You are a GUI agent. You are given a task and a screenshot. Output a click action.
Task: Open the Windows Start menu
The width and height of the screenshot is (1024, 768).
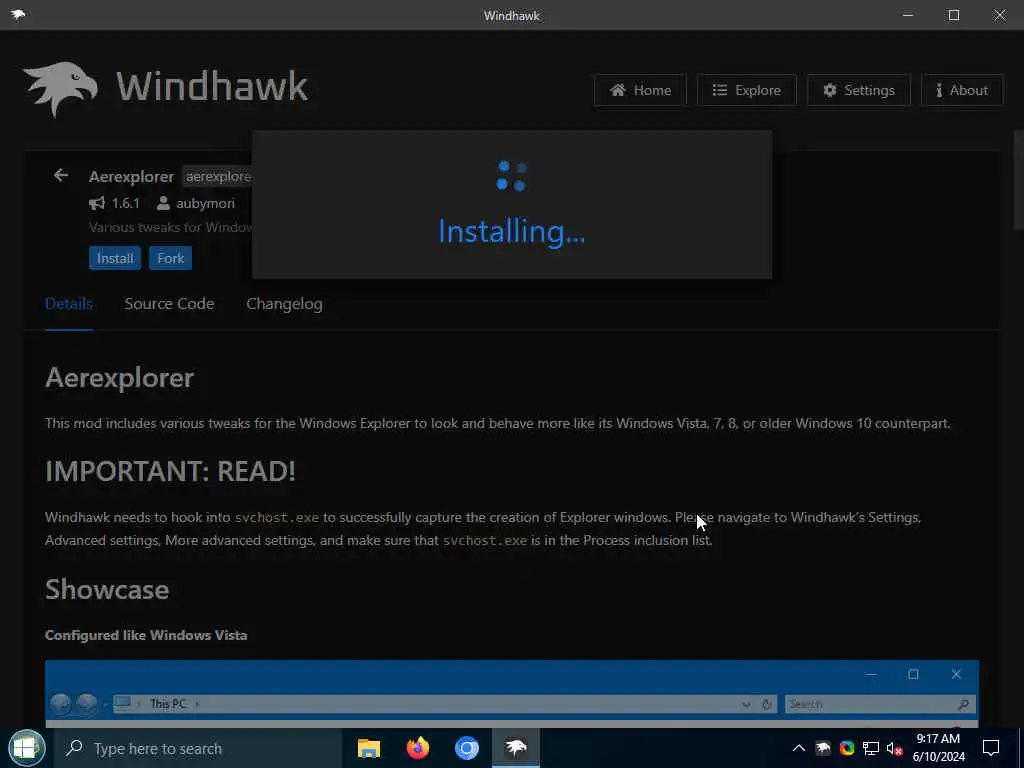coord(26,748)
